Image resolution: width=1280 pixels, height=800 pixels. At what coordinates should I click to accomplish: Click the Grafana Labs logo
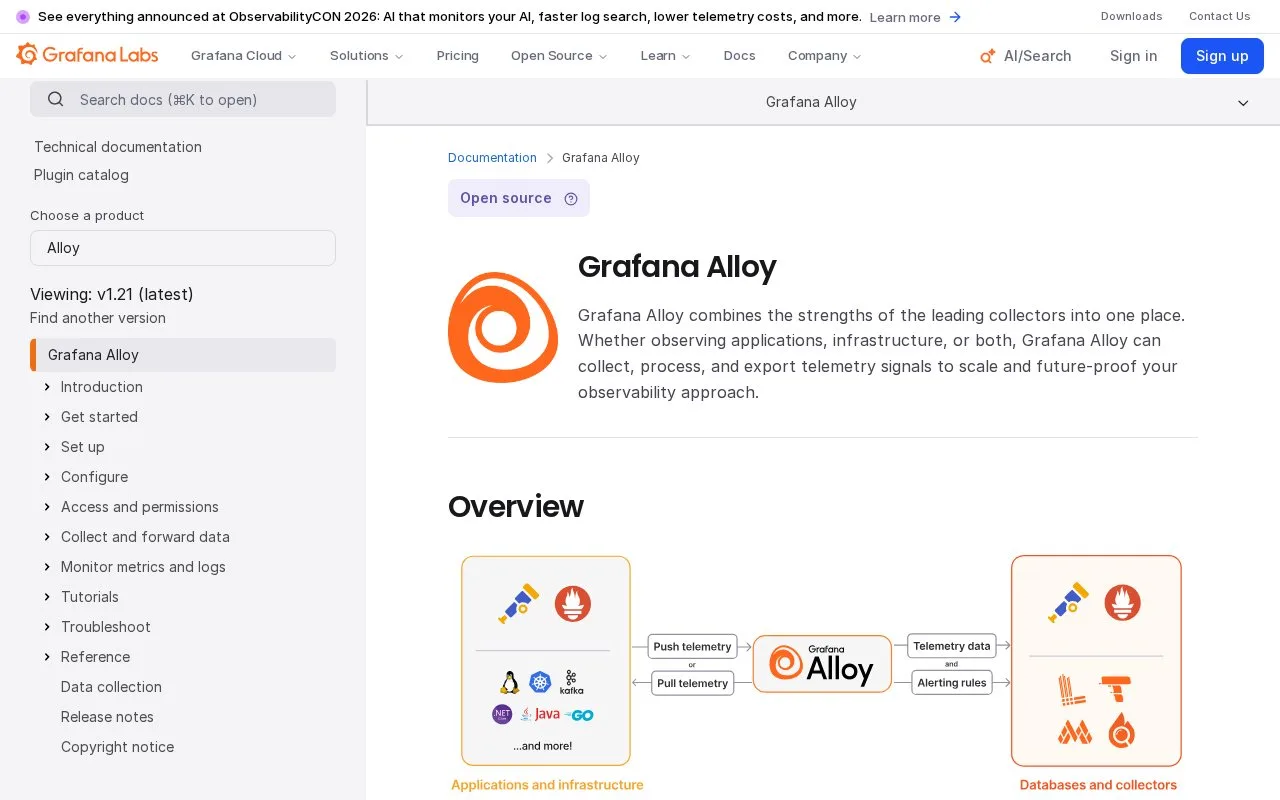point(87,55)
